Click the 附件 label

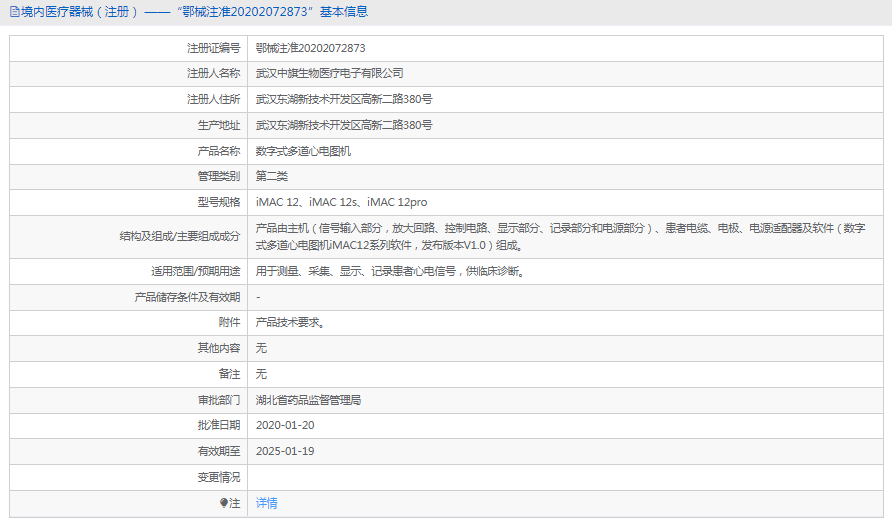[x=229, y=323]
